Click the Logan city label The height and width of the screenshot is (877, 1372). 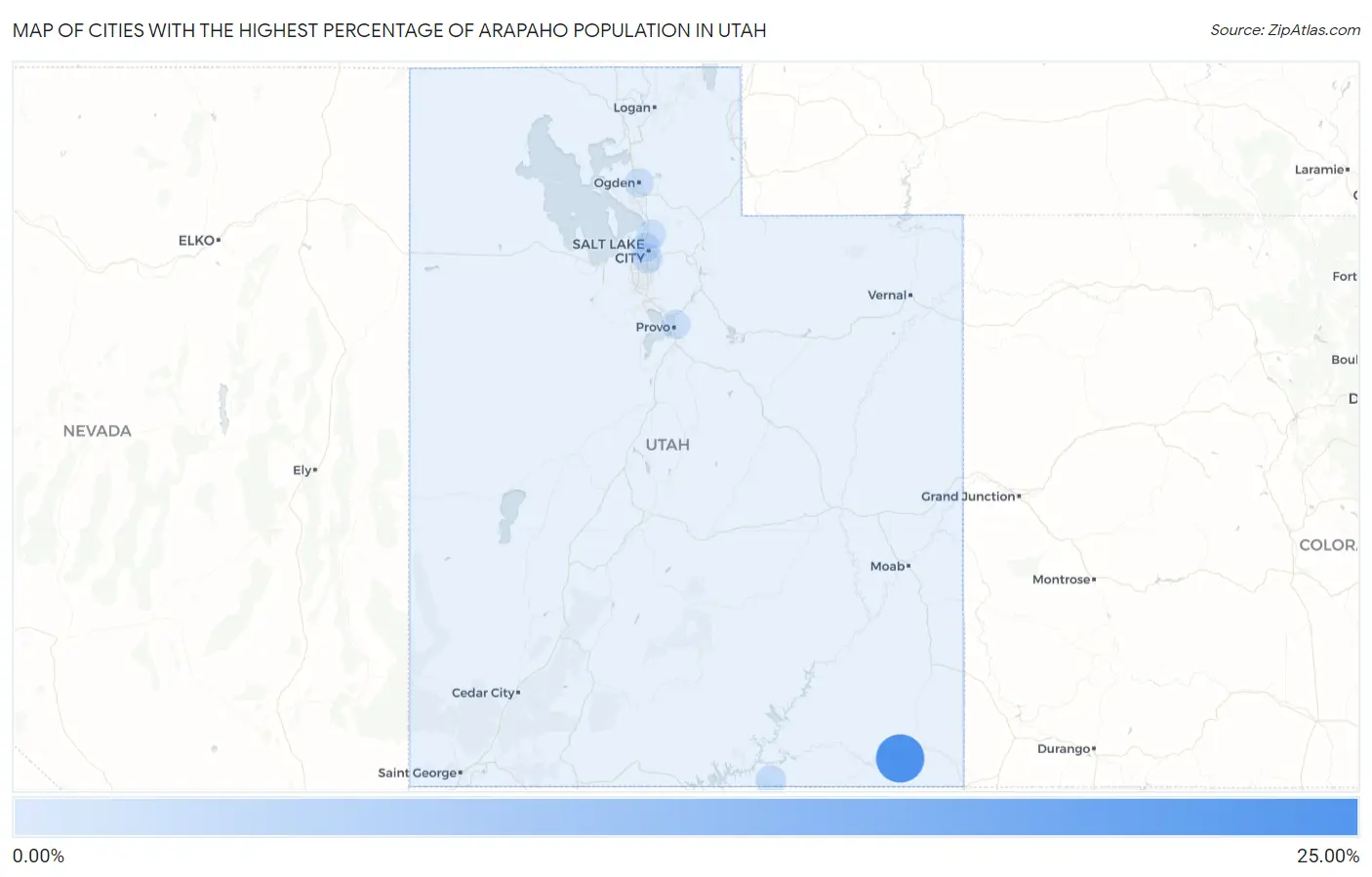[634, 107]
